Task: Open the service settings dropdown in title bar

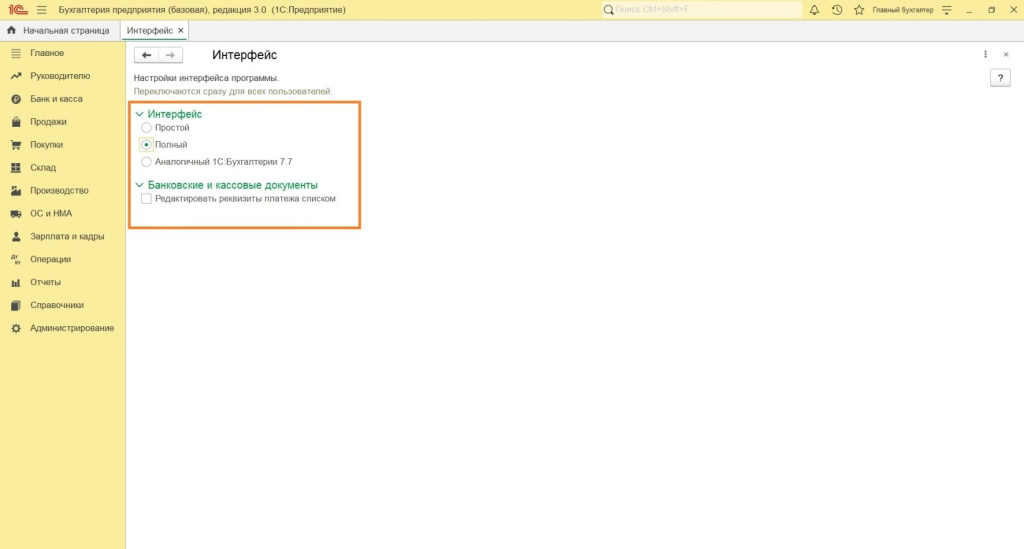Action: [x=946, y=9]
